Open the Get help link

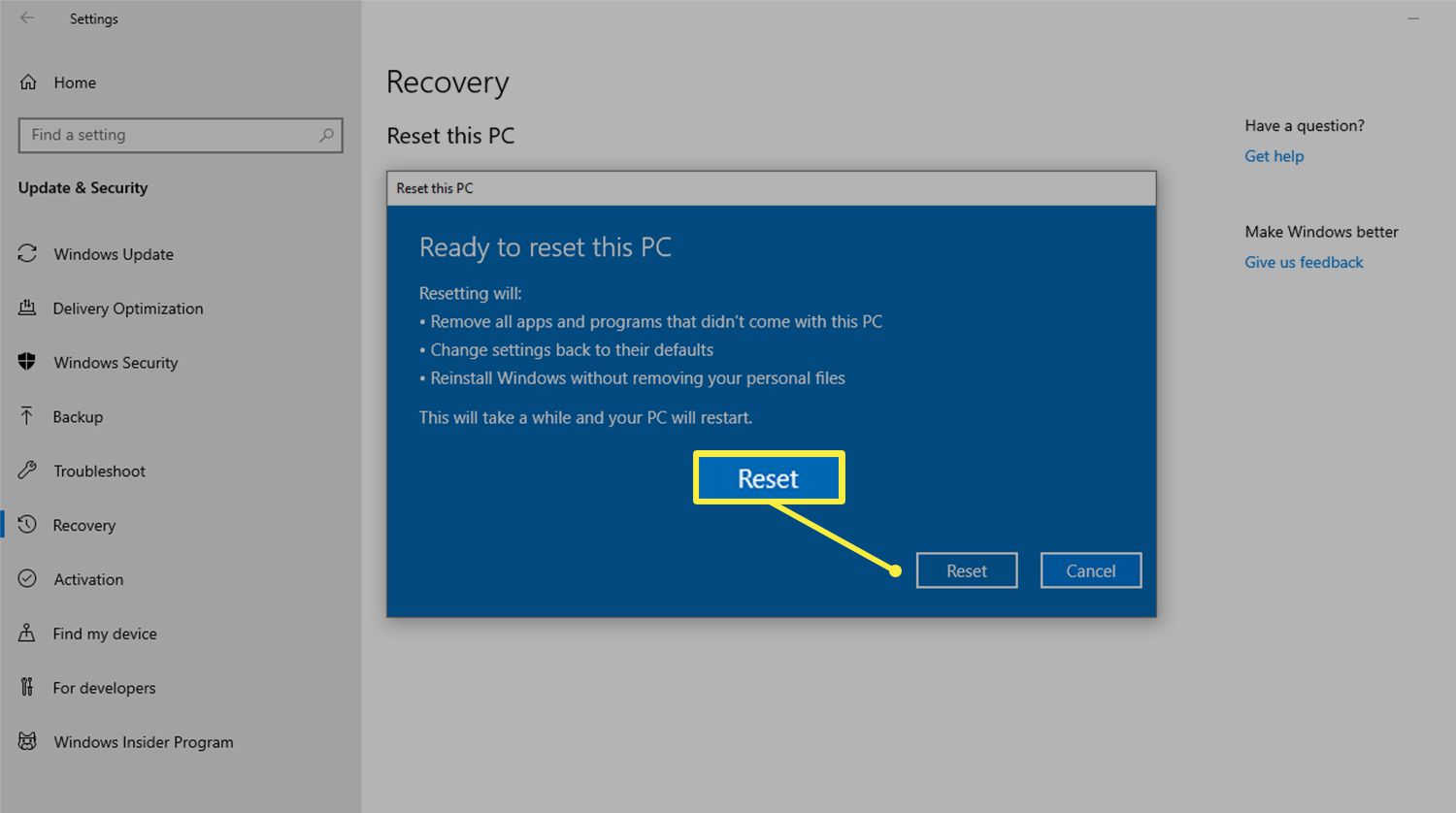[1274, 156]
